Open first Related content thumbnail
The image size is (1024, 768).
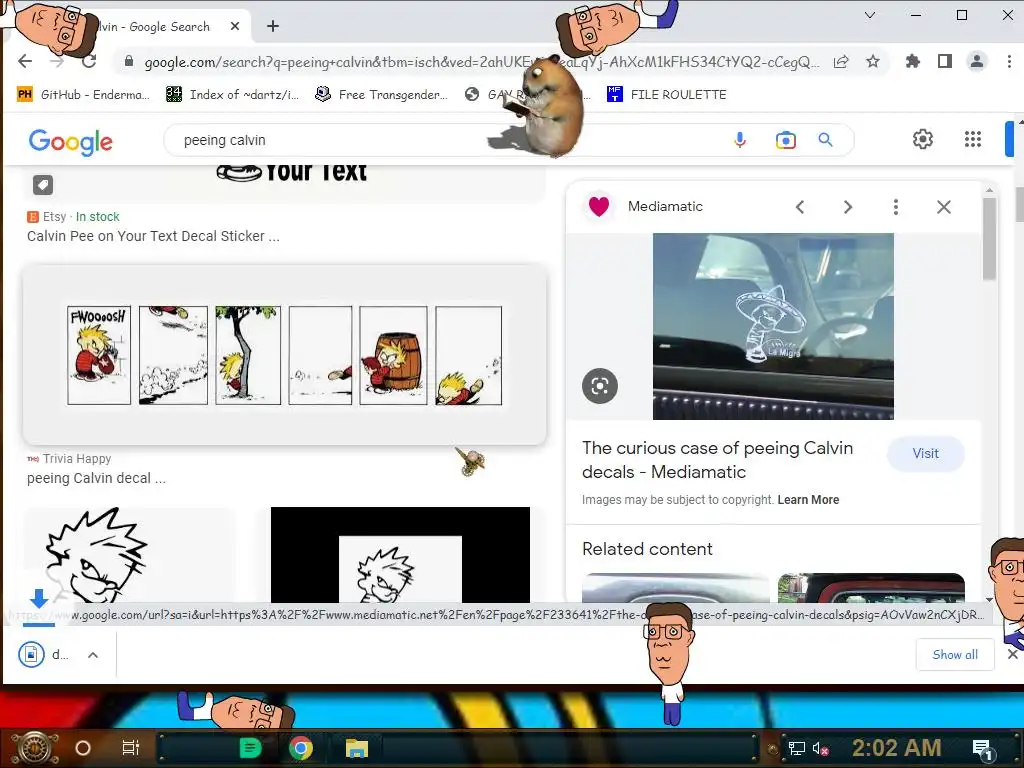676,588
